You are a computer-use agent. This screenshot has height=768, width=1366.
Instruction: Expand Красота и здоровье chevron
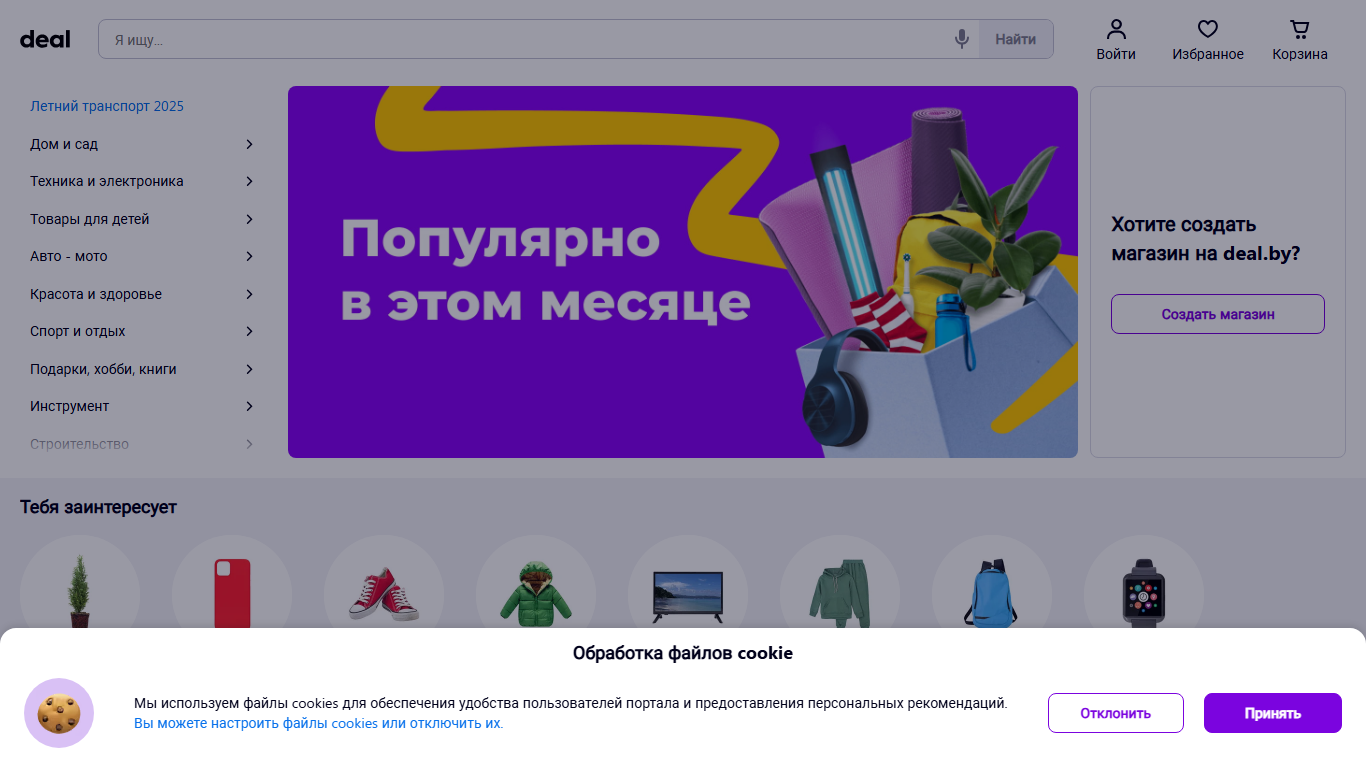249,294
